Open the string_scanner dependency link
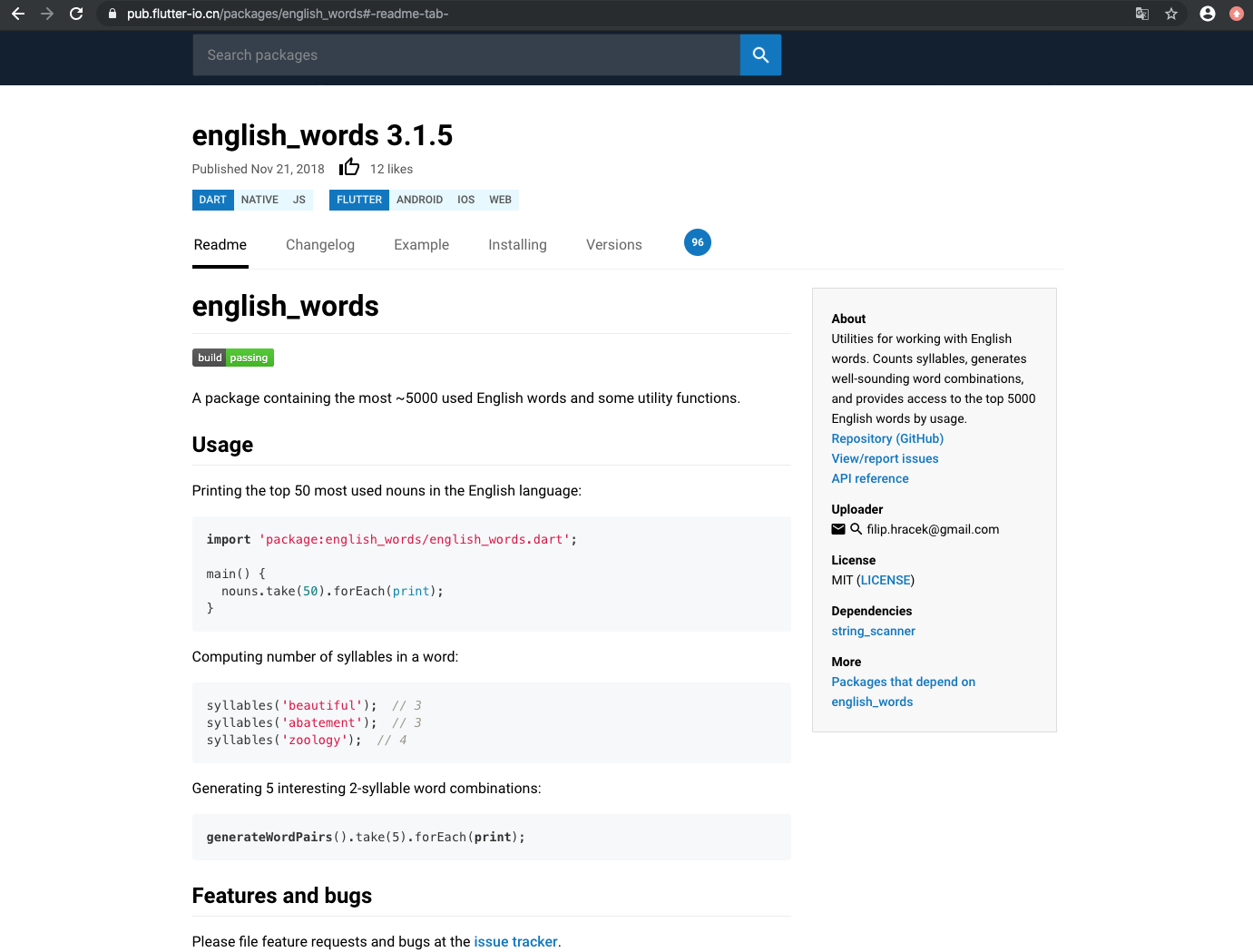Screen dimensions: 1253x952 point(873,631)
